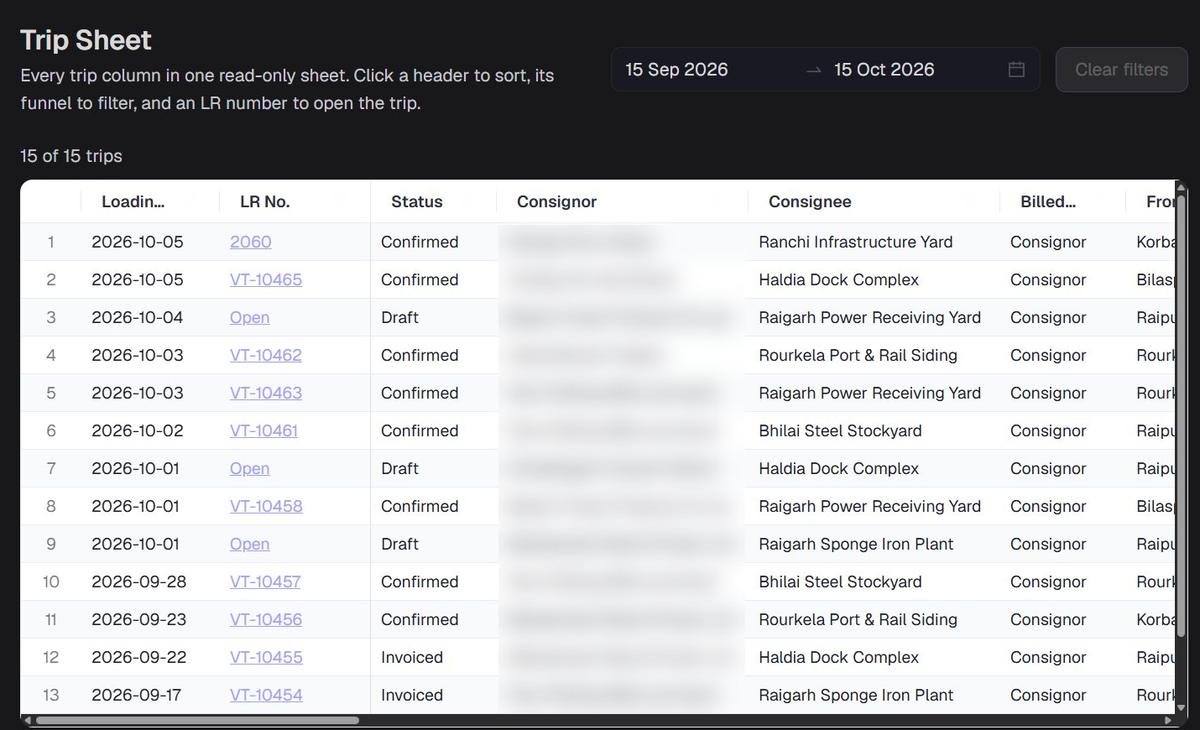Open trip VT-10457

[x=265, y=582]
